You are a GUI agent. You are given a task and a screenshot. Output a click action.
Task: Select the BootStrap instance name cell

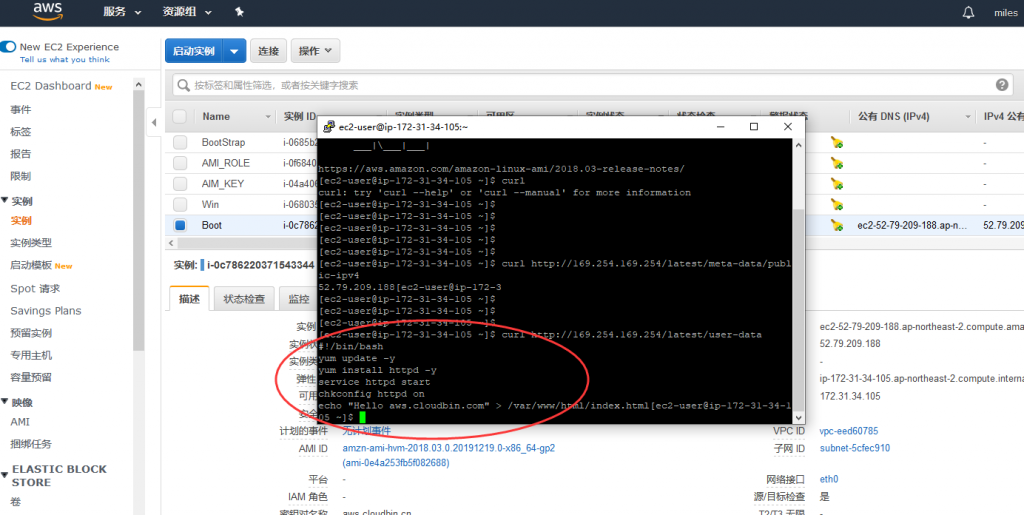pos(223,142)
